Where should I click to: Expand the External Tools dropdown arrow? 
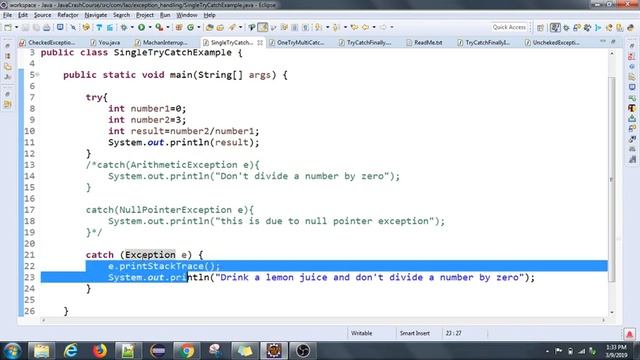click(168, 27)
